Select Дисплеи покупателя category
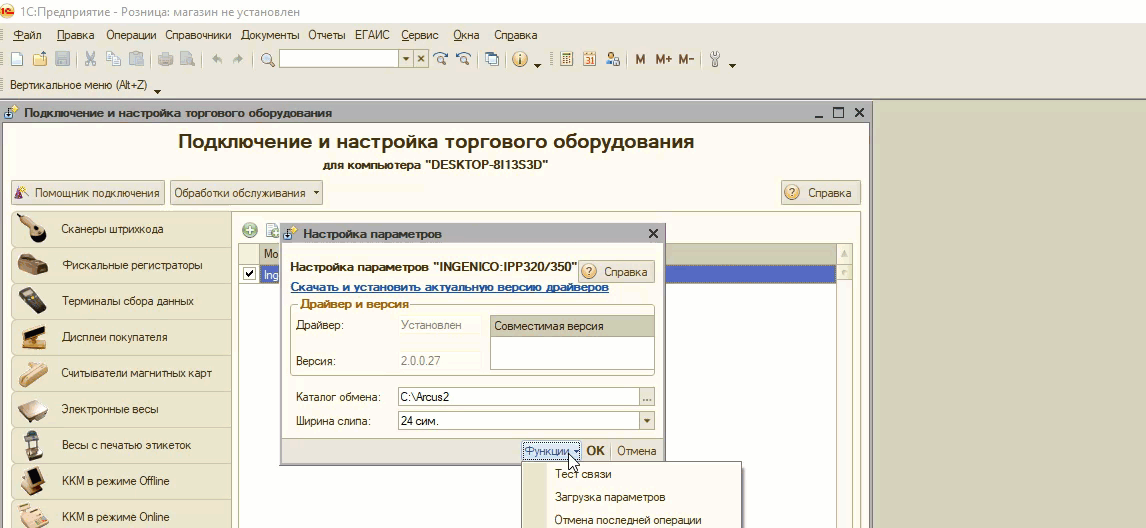 (x=121, y=337)
